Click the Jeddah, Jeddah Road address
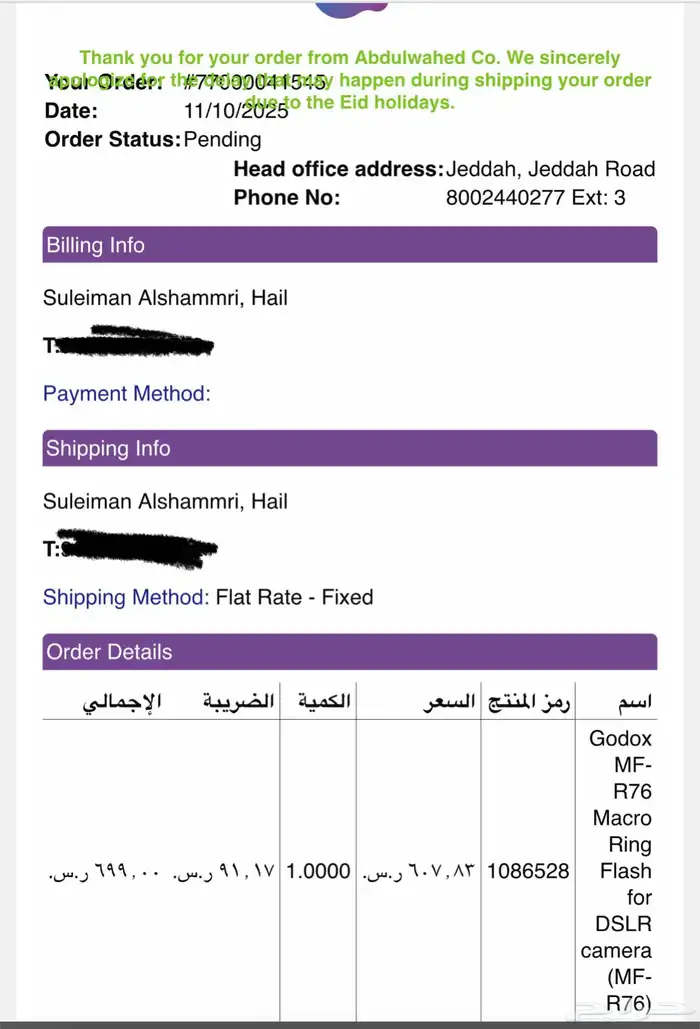This screenshot has height=1029, width=700. 551,169
